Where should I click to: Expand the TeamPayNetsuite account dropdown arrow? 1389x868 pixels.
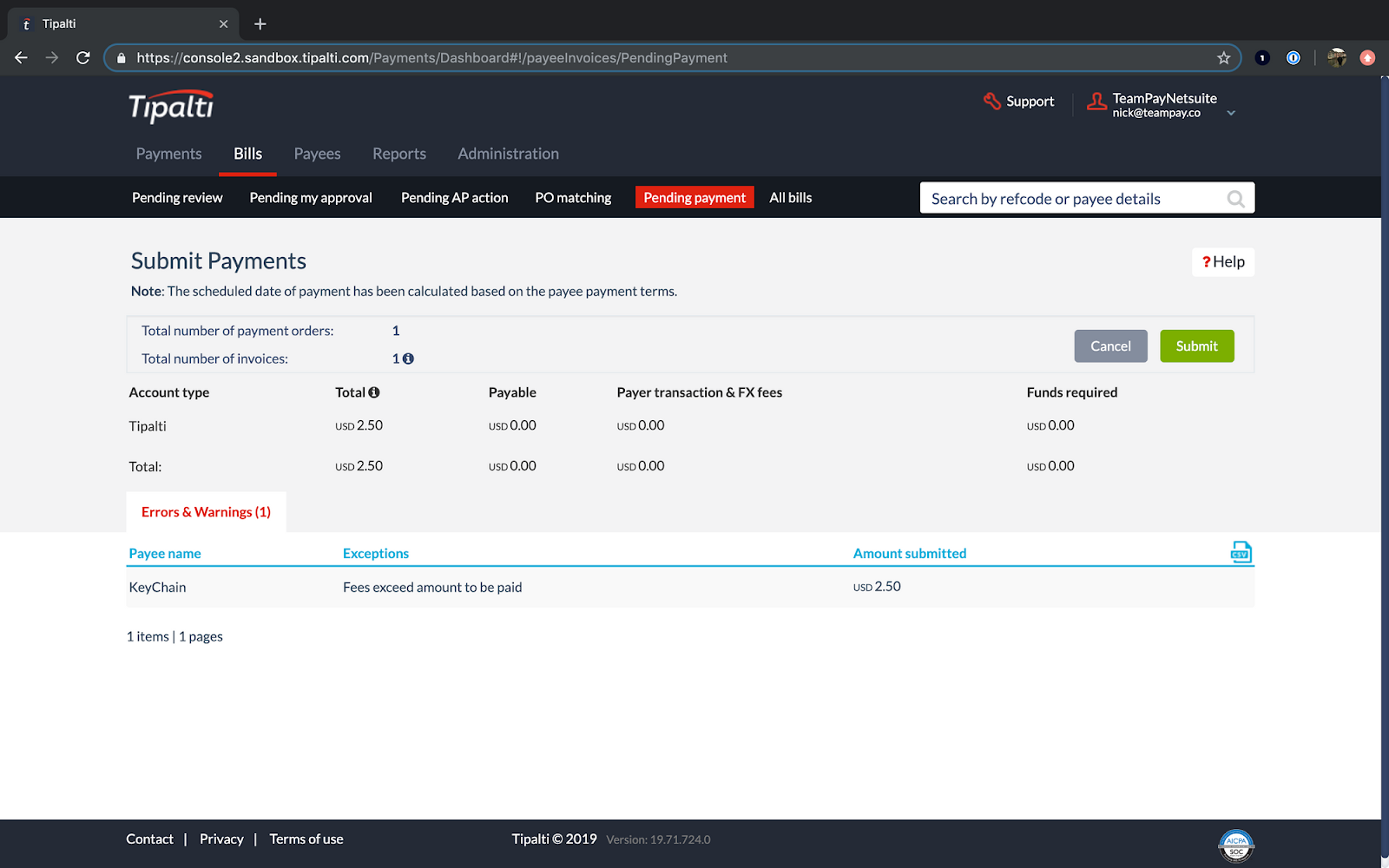1230,113
